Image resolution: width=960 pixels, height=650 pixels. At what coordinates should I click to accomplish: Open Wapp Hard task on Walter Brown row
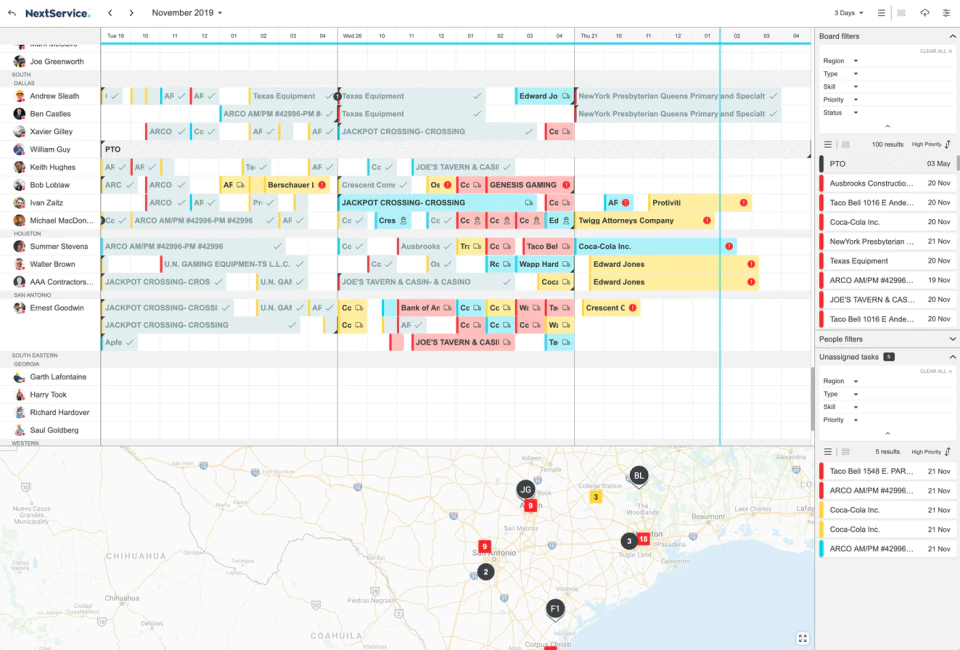pos(544,264)
